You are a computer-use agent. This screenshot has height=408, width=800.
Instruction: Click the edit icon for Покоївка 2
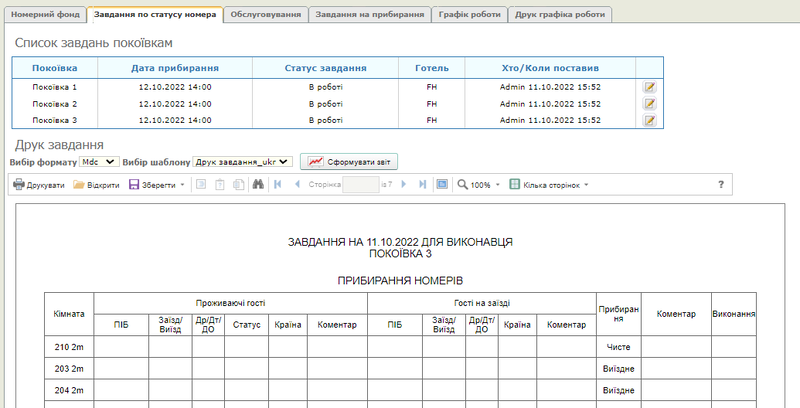(649, 104)
